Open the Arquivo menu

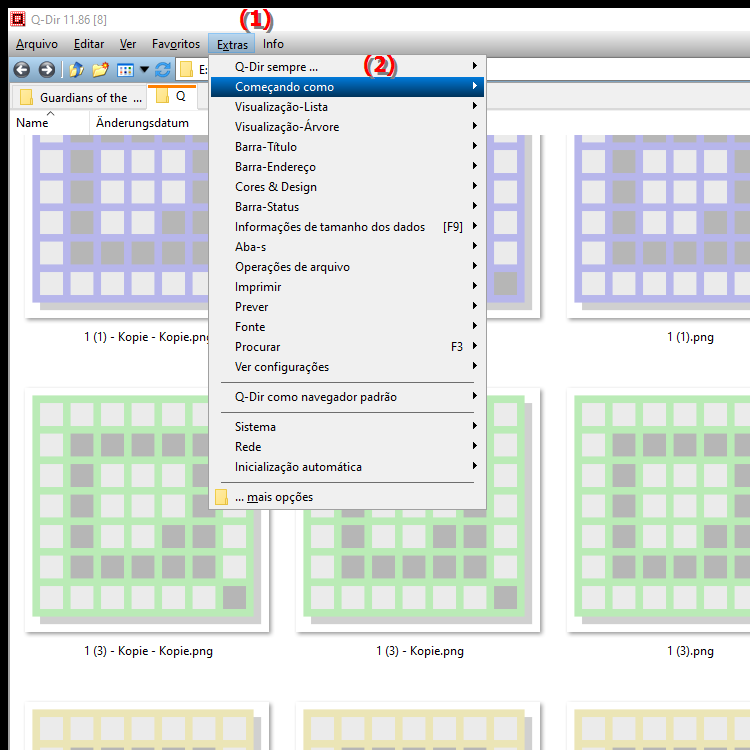pos(37,44)
